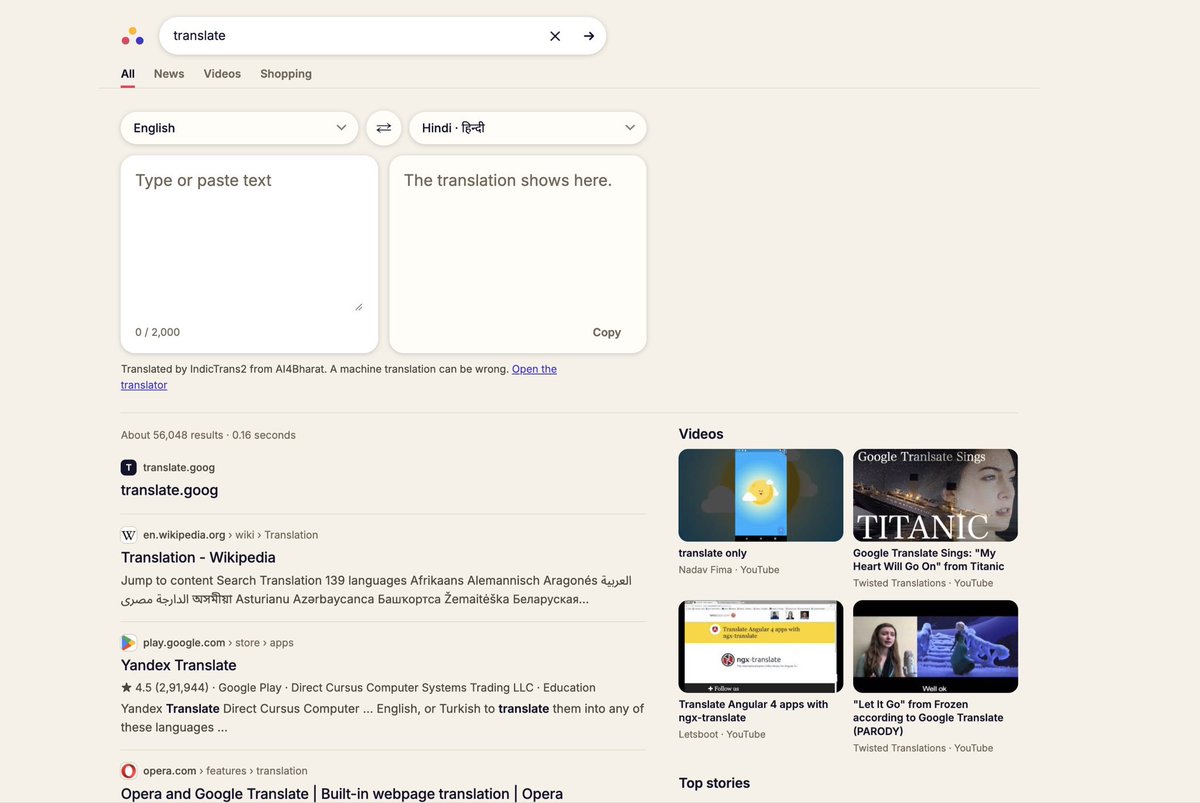Open the Opera and Google Translate result
This screenshot has width=1200, height=803.
[x=342, y=793]
